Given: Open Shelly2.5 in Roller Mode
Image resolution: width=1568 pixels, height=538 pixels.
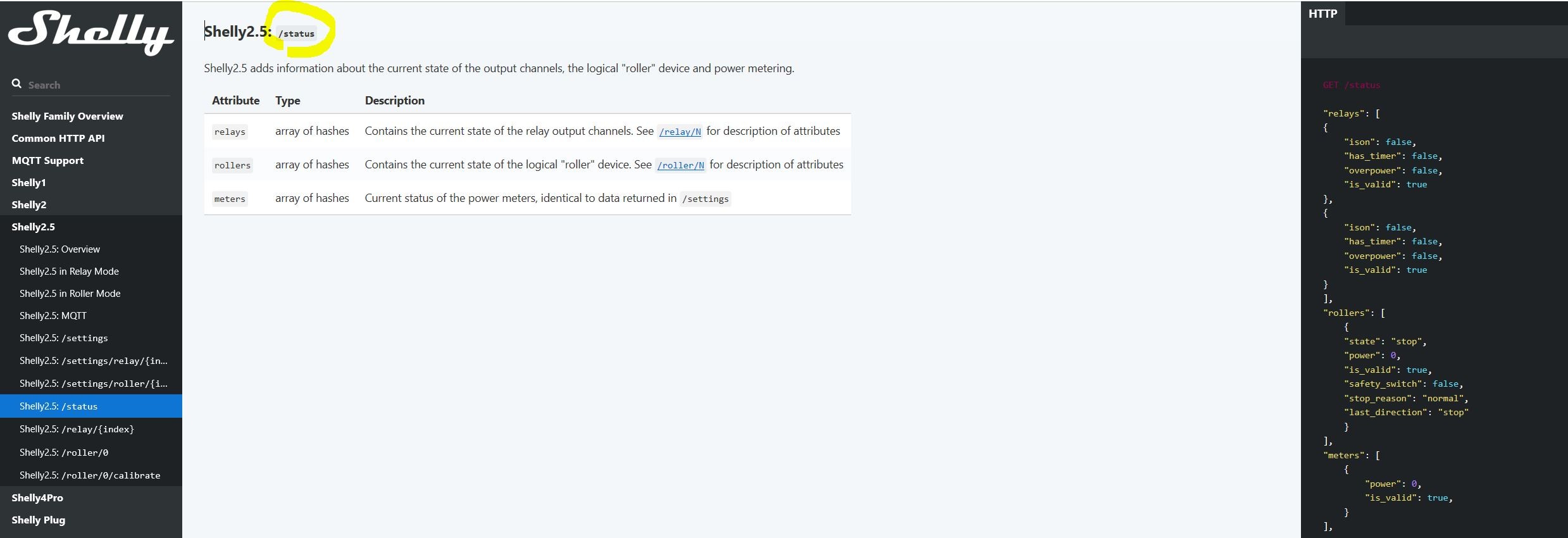Looking at the screenshot, I should (x=70, y=293).
